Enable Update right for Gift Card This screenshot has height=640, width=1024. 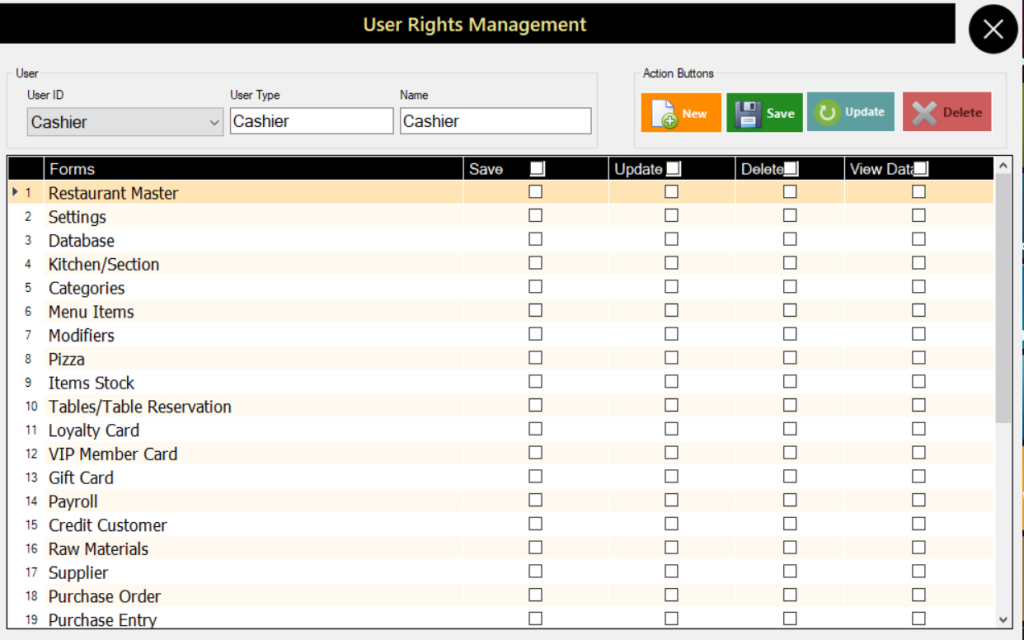pos(671,476)
